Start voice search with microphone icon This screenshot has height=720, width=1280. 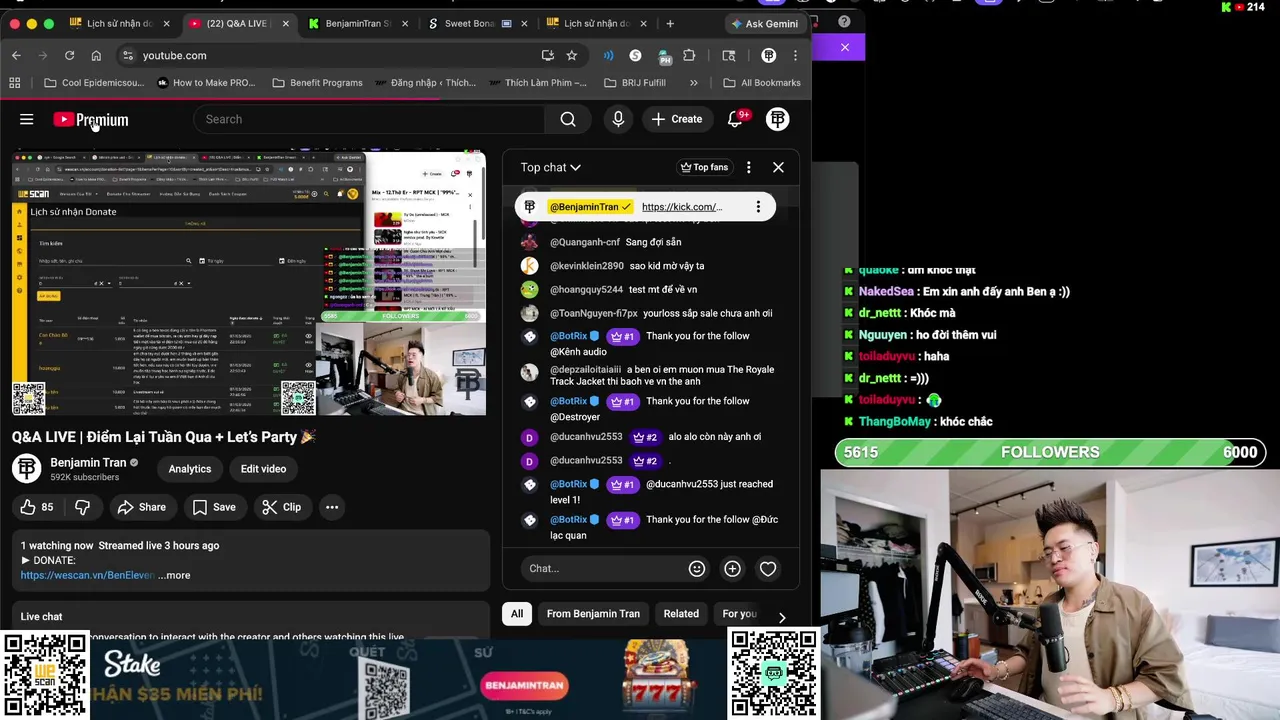click(x=618, y=119)
